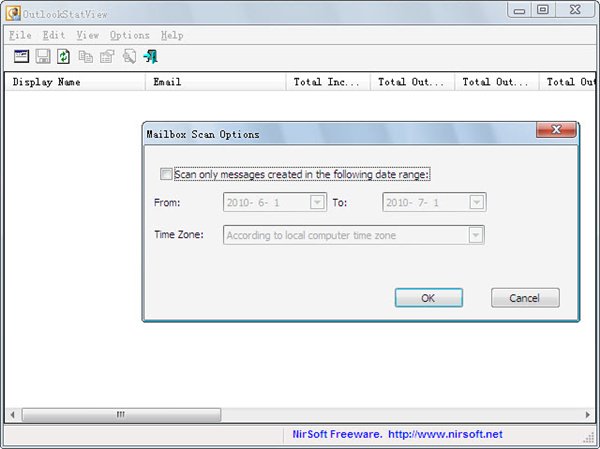Open the File menu
This screenshot has width=600, height=449.
point(20,35)
